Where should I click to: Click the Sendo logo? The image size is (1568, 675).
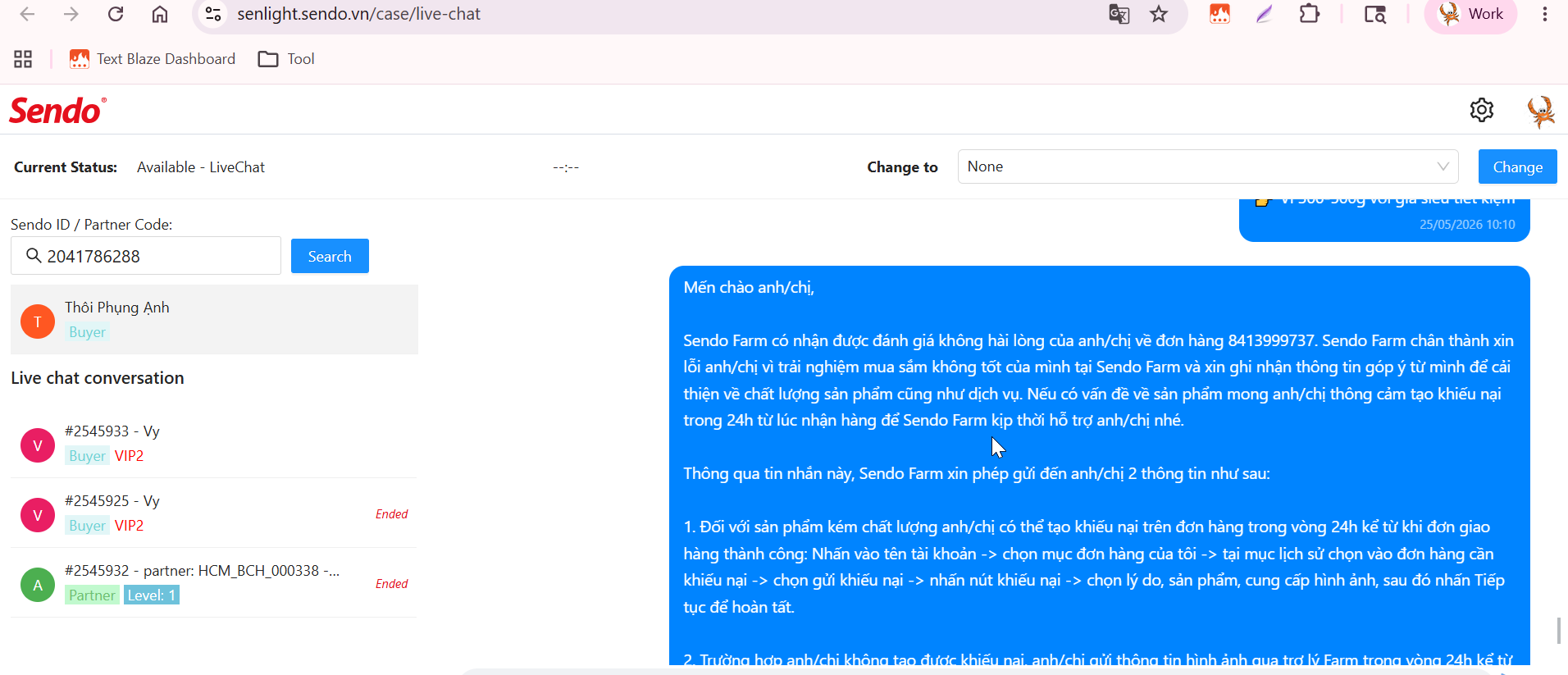57,111
